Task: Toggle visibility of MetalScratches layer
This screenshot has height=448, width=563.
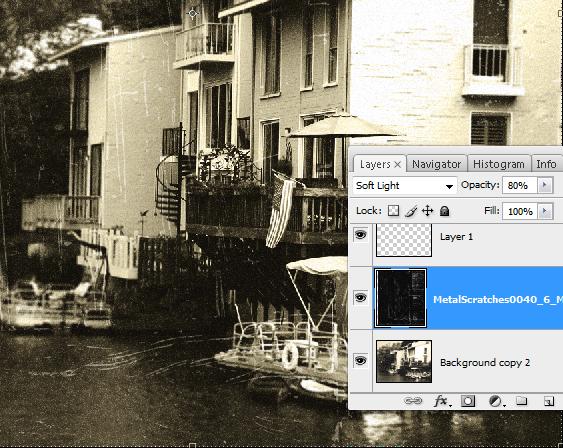Action: (360, 298)
